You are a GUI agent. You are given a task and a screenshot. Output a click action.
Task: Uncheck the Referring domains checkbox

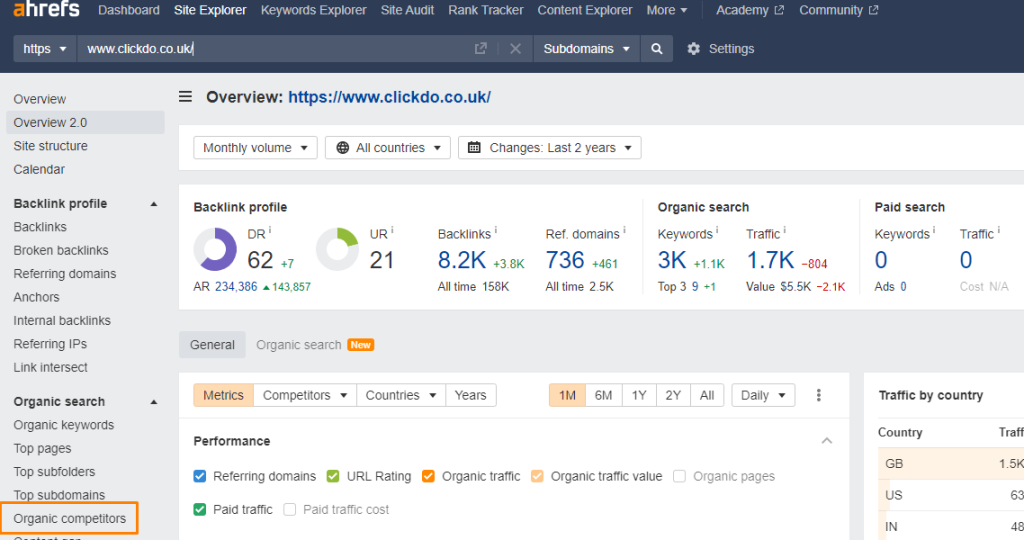(x=200, y=476)
